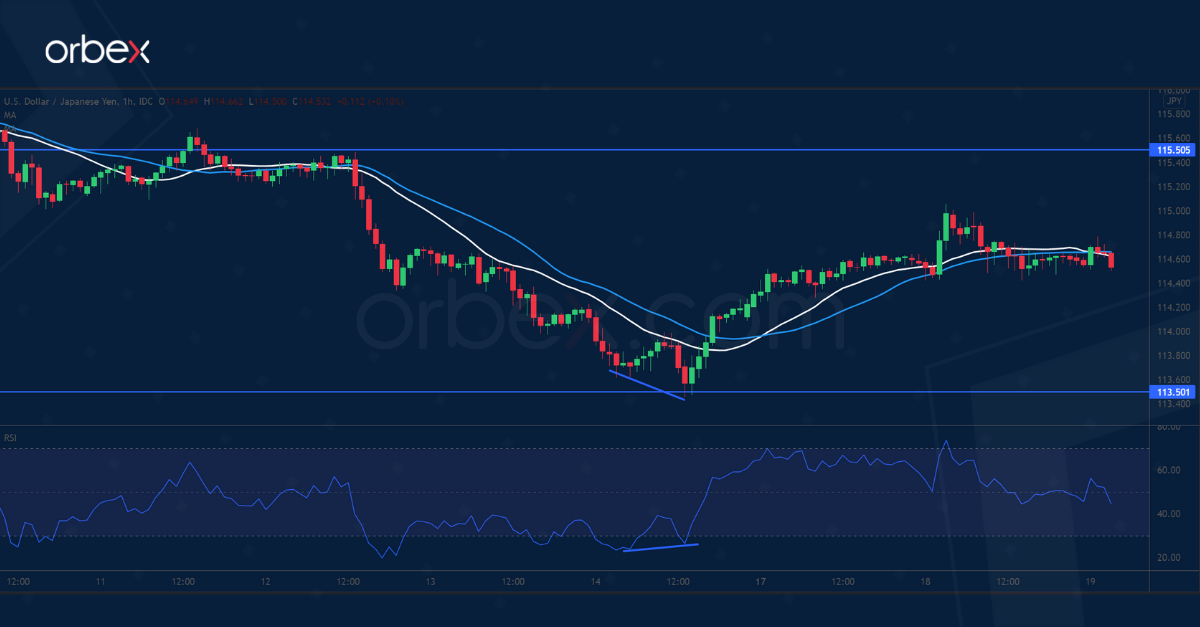
Task: Click the 115.800 price axis label
Action: point(1172,114)
